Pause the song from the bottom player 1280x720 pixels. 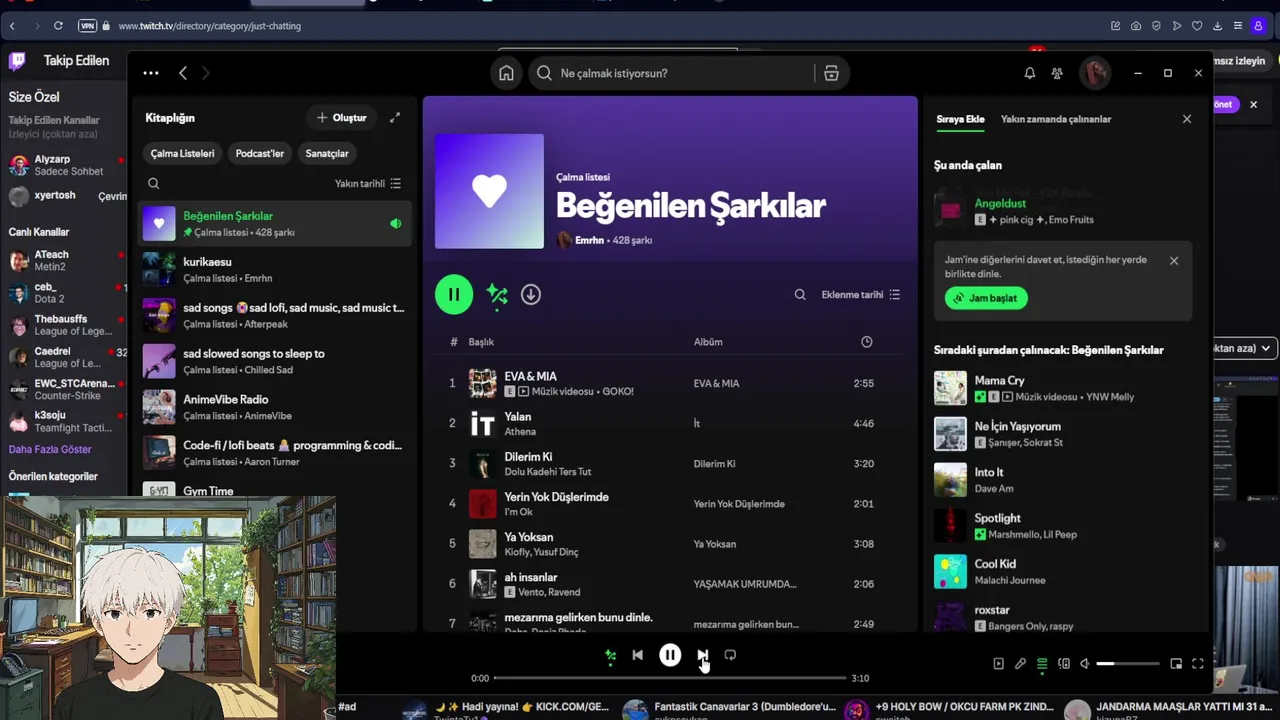tap(670, 655)
